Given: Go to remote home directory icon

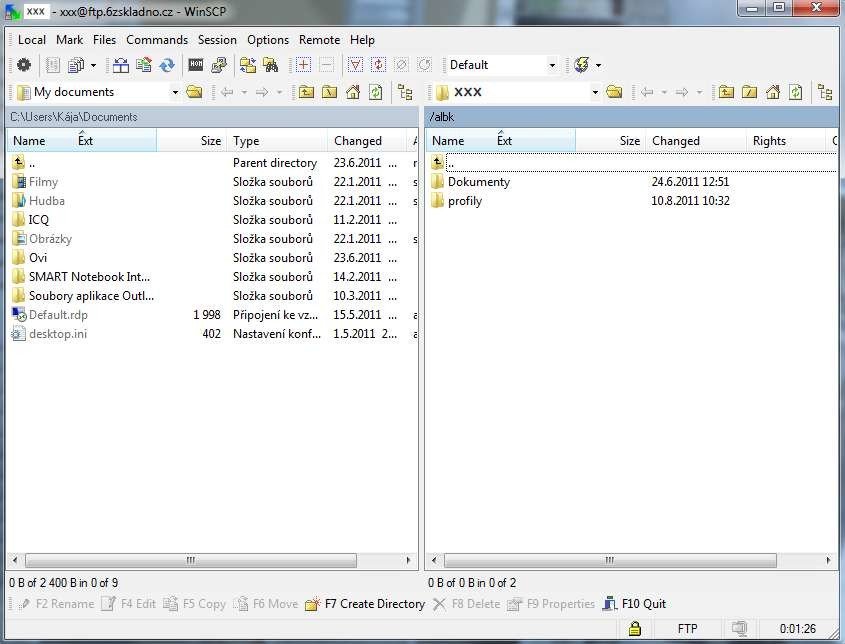Looking at the screenshot, I should pos(772,92).
